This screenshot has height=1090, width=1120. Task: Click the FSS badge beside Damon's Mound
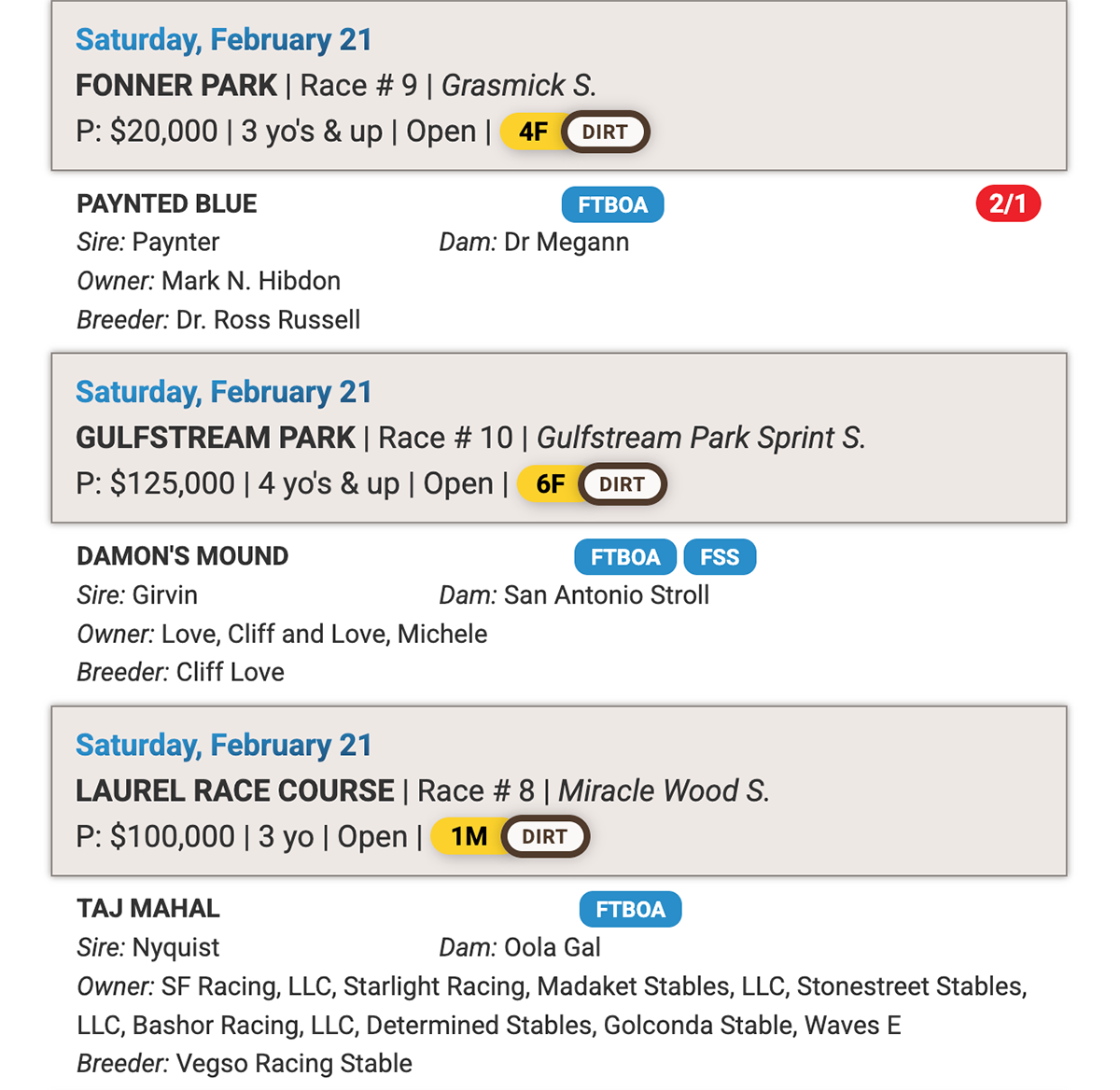720,557
